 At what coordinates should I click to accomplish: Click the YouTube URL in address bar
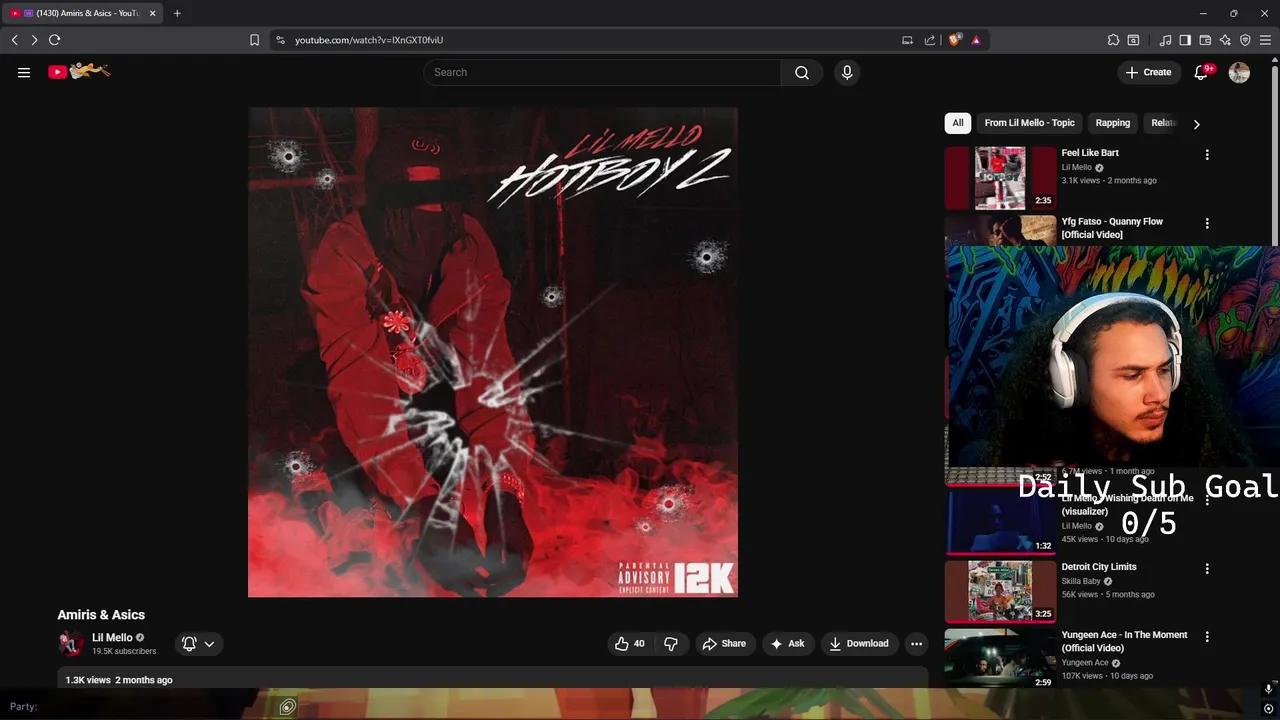369,40
